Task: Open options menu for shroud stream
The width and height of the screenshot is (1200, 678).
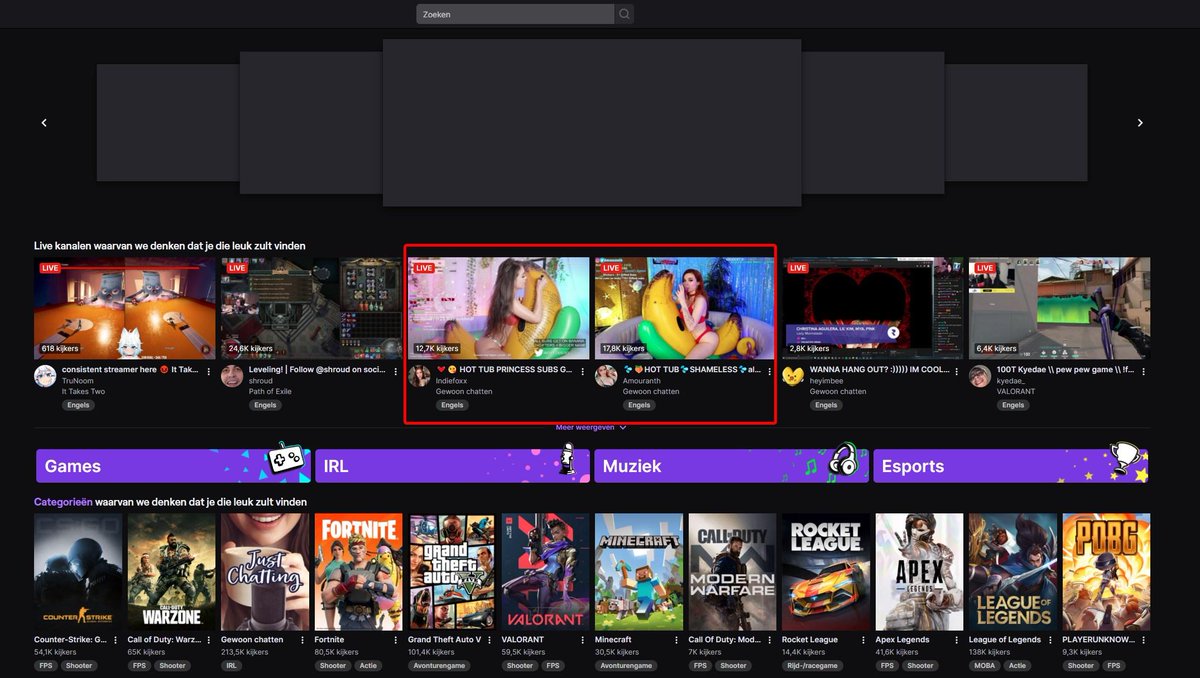Action: click(396, 371)
